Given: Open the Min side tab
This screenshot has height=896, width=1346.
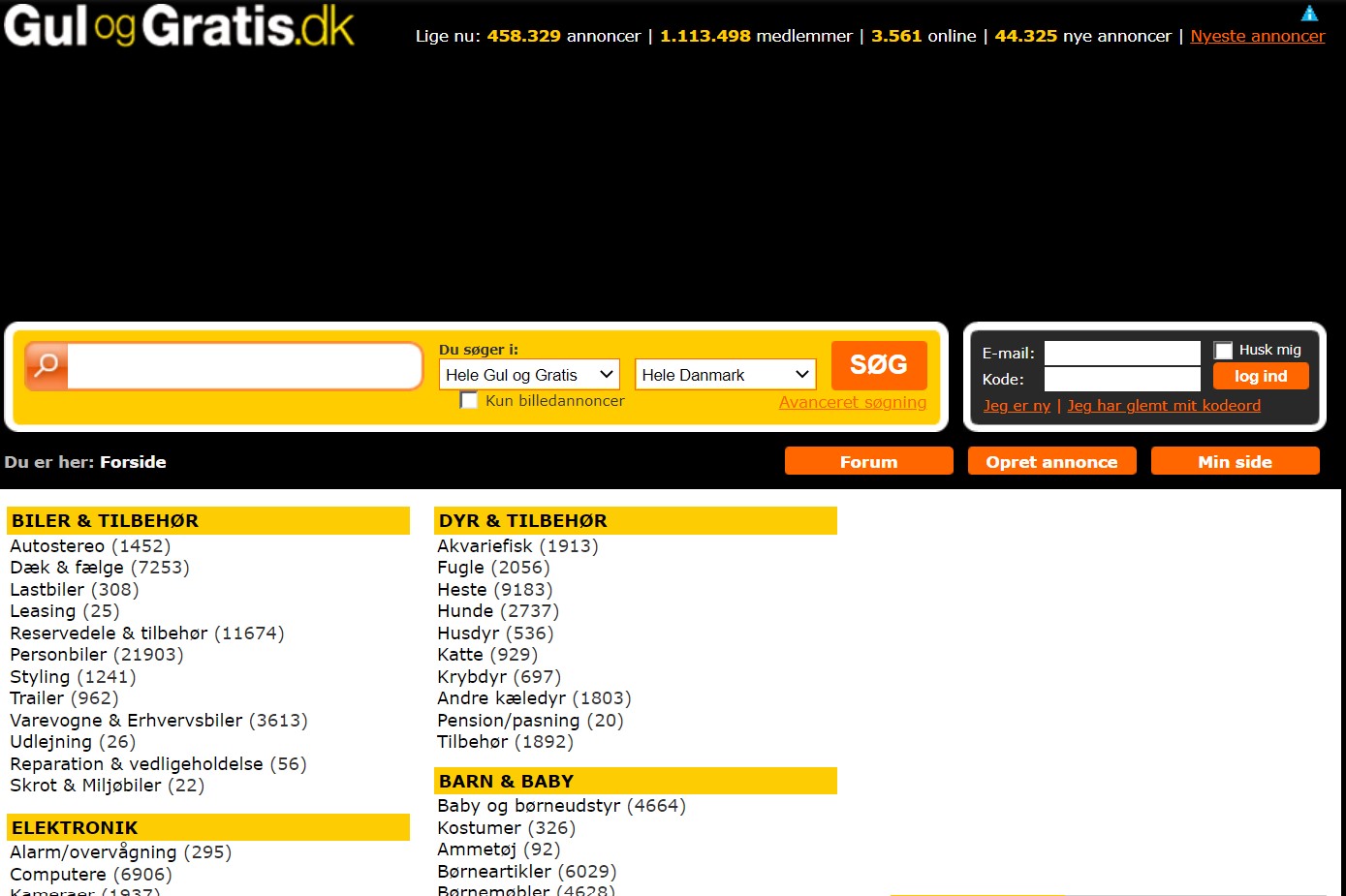Looking at the screenshot, I should click(1235, 462).
